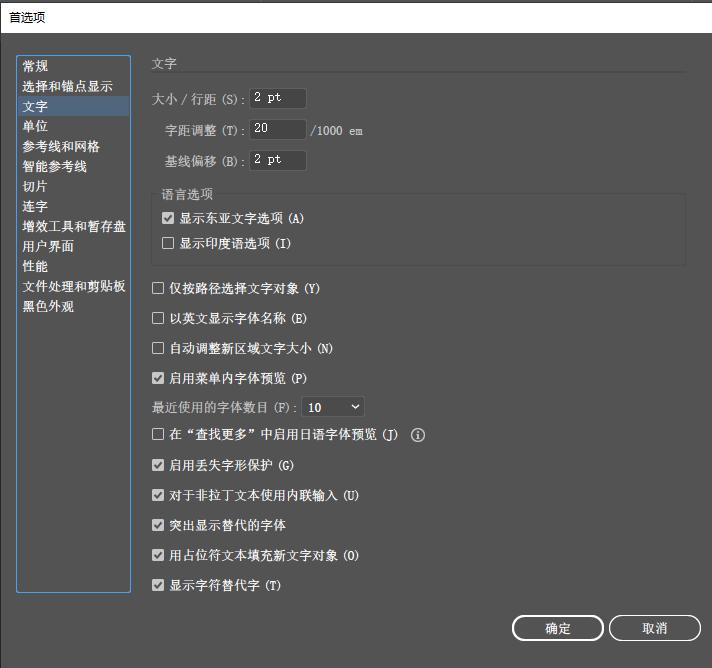
Task: Select 常规 in preferences list
Action: tap(74, 66)
